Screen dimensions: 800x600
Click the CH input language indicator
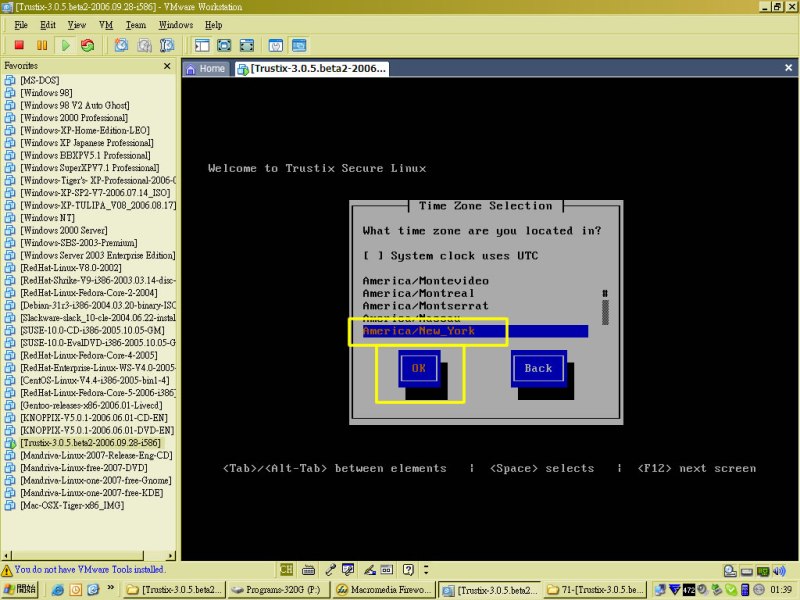point(286,569)
